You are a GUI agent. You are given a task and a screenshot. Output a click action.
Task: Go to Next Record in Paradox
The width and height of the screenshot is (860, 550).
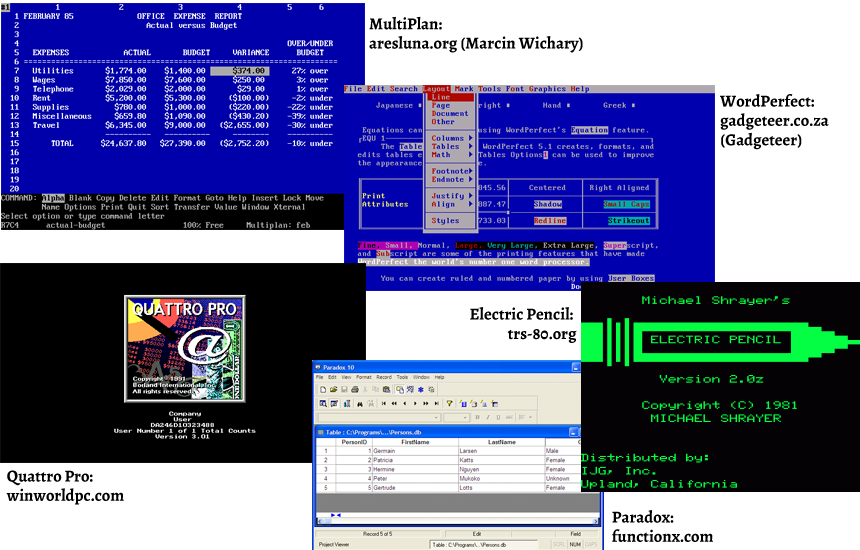415,403
